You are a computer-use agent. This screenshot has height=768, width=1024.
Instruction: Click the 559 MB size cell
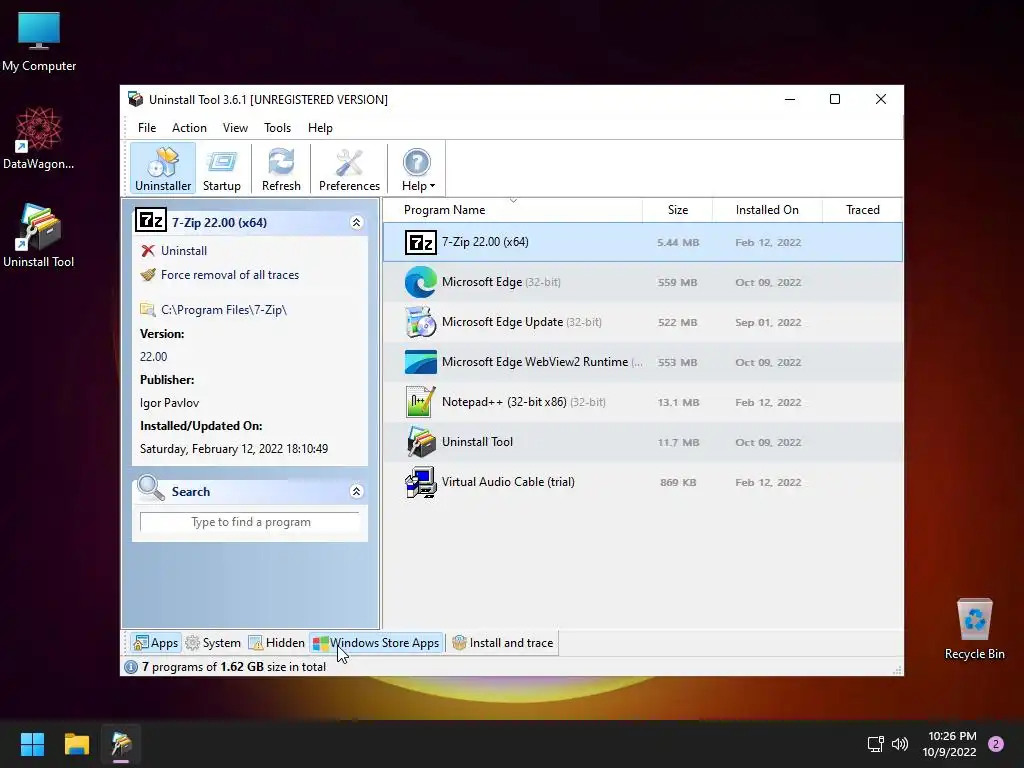point(677,283)
